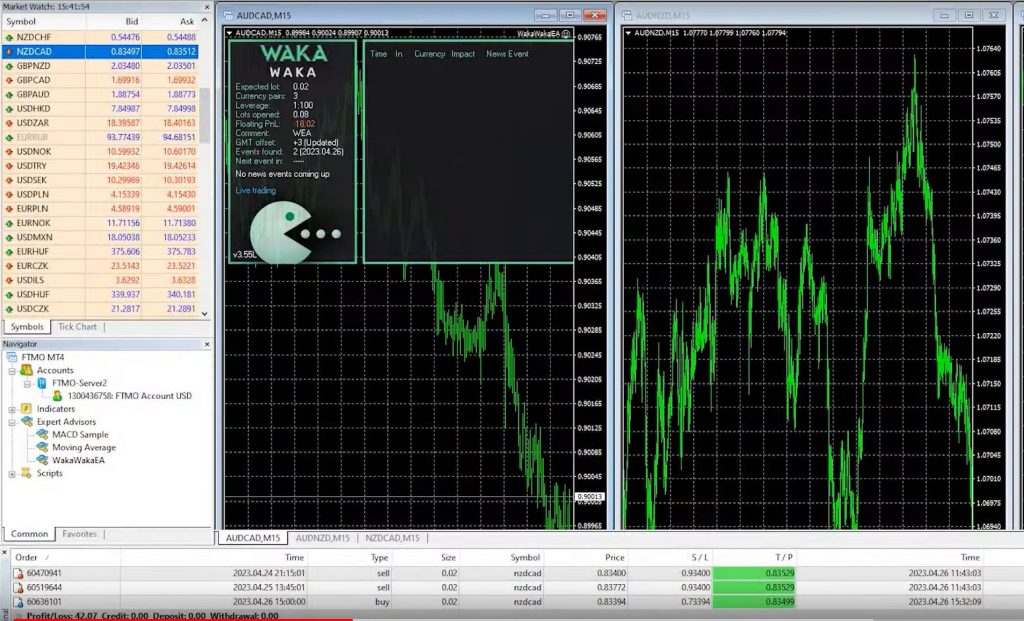The height and width of the screenshot is (621, 1024).
Task: Click the buy order 60636101 icon
Action: point(18,603)
